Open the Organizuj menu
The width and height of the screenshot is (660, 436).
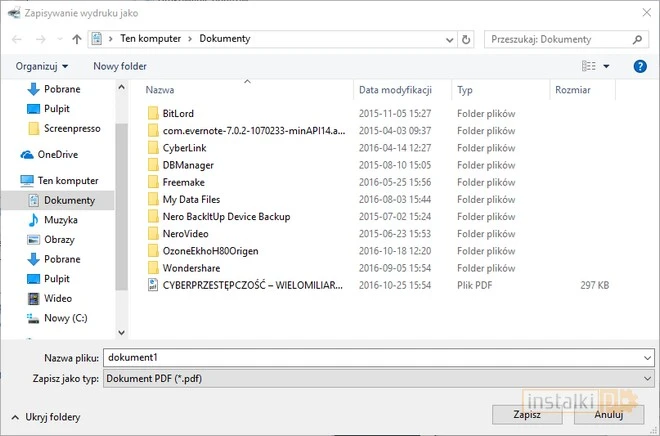coord(42,66)
